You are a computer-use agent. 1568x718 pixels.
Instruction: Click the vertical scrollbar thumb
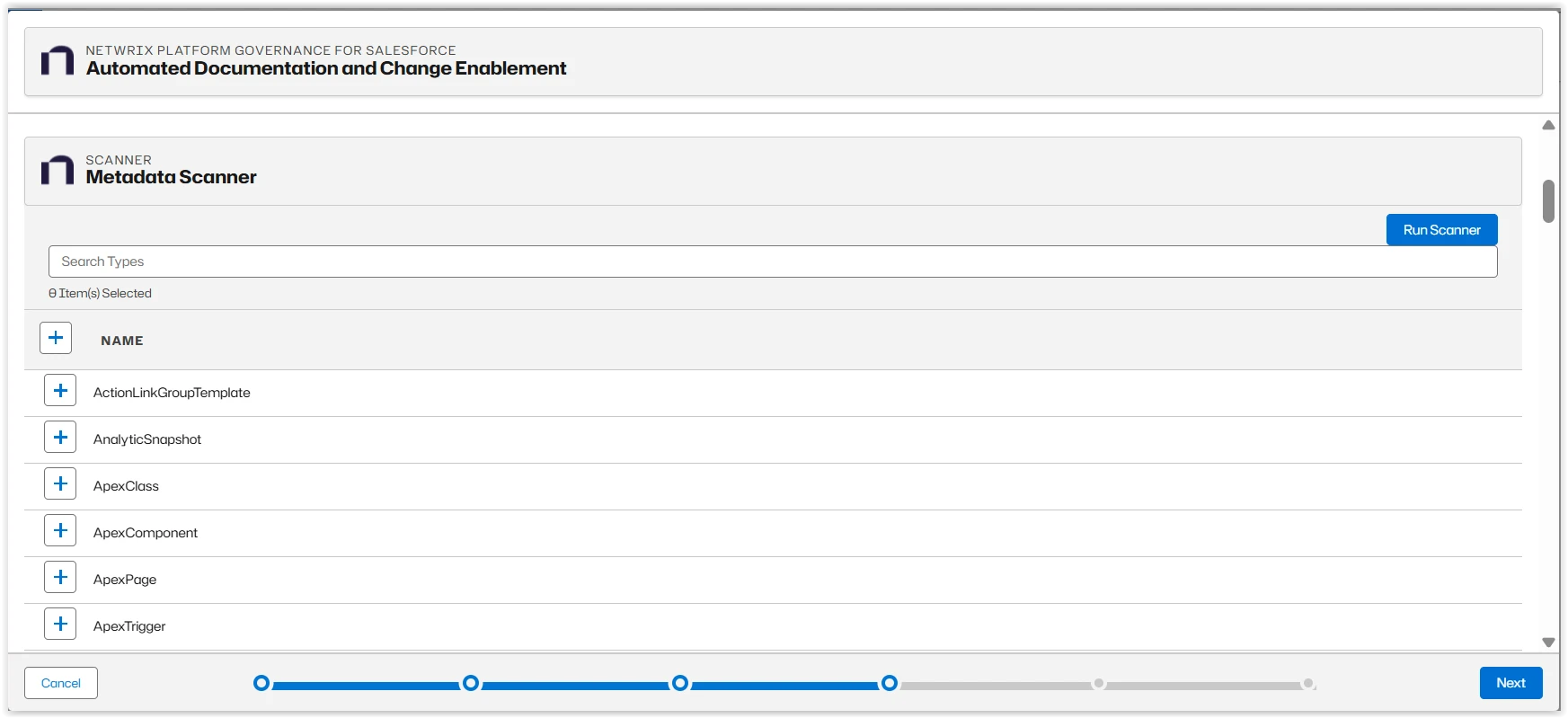coord(1548,201)
